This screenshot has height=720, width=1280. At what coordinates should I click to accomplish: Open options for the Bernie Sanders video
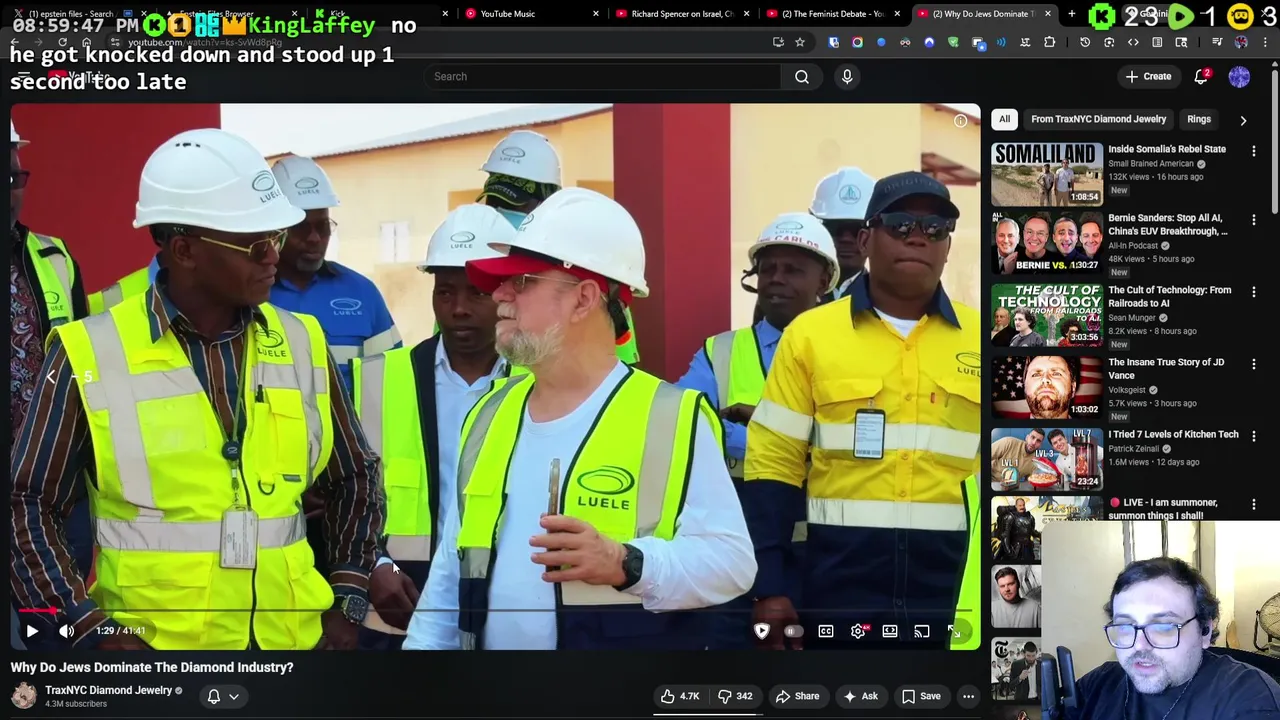[x=1254, y=219]
